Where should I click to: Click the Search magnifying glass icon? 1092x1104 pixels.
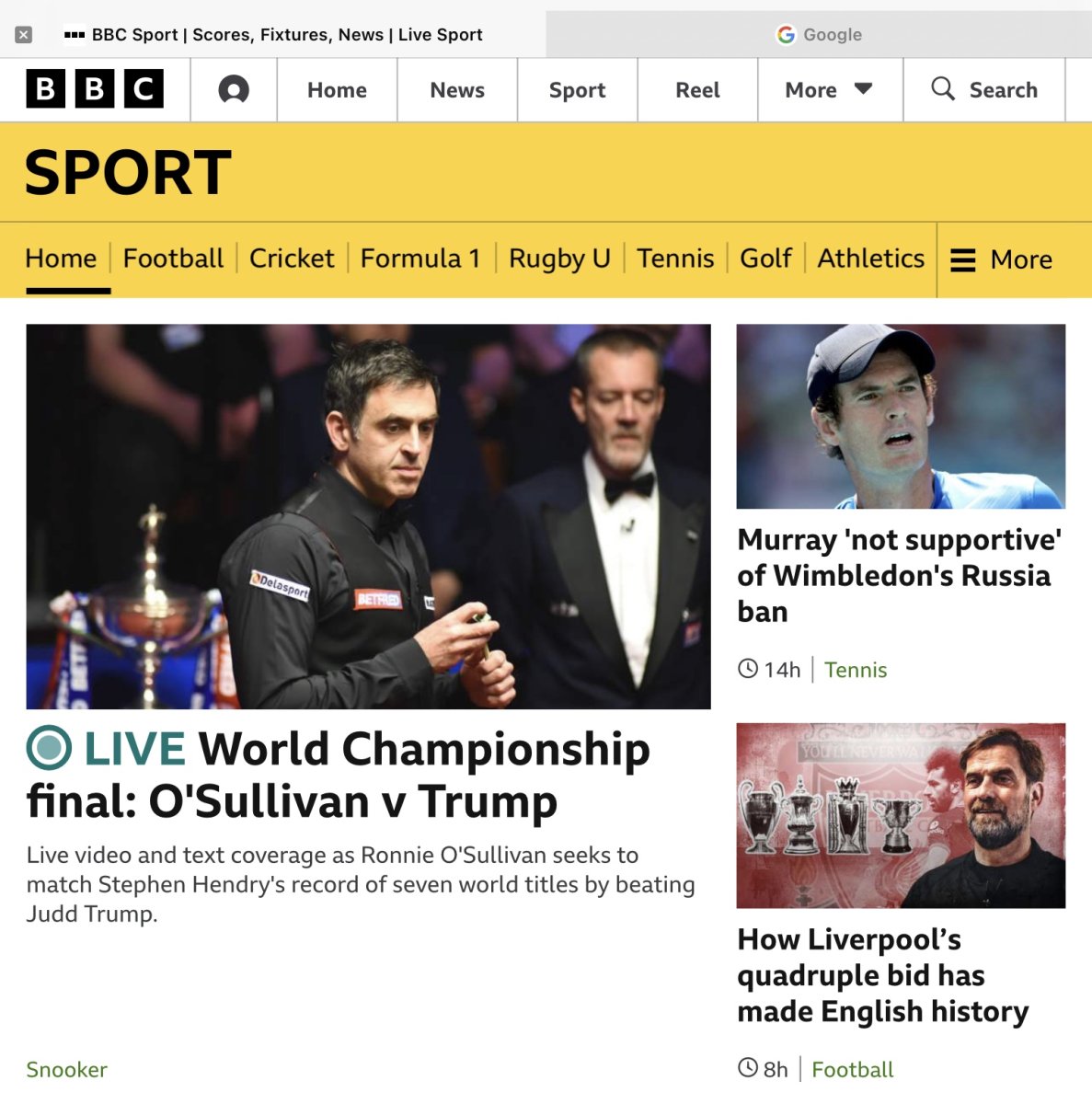point(943,88)
